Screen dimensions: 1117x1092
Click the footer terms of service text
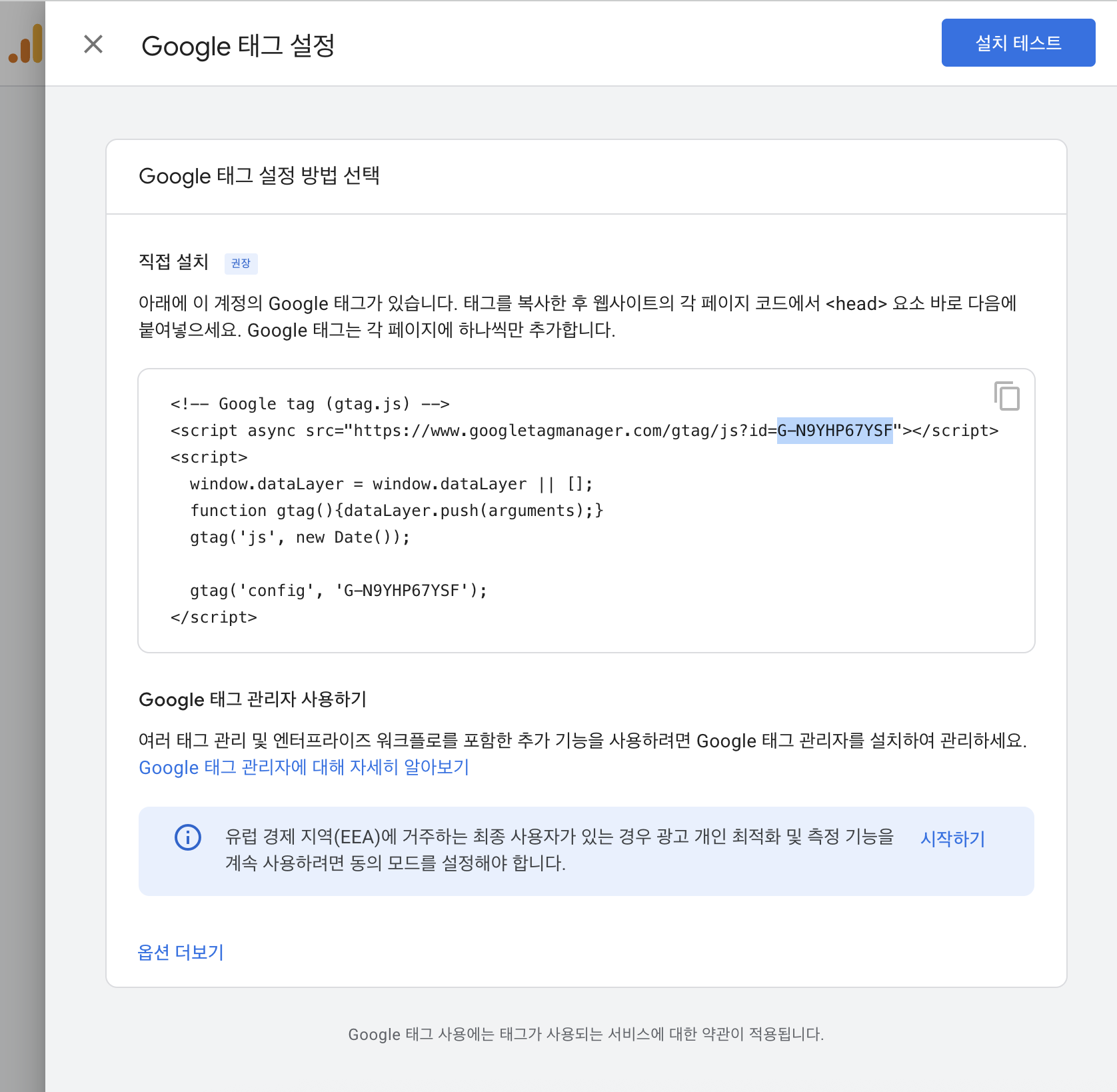tap(586, 1034)
